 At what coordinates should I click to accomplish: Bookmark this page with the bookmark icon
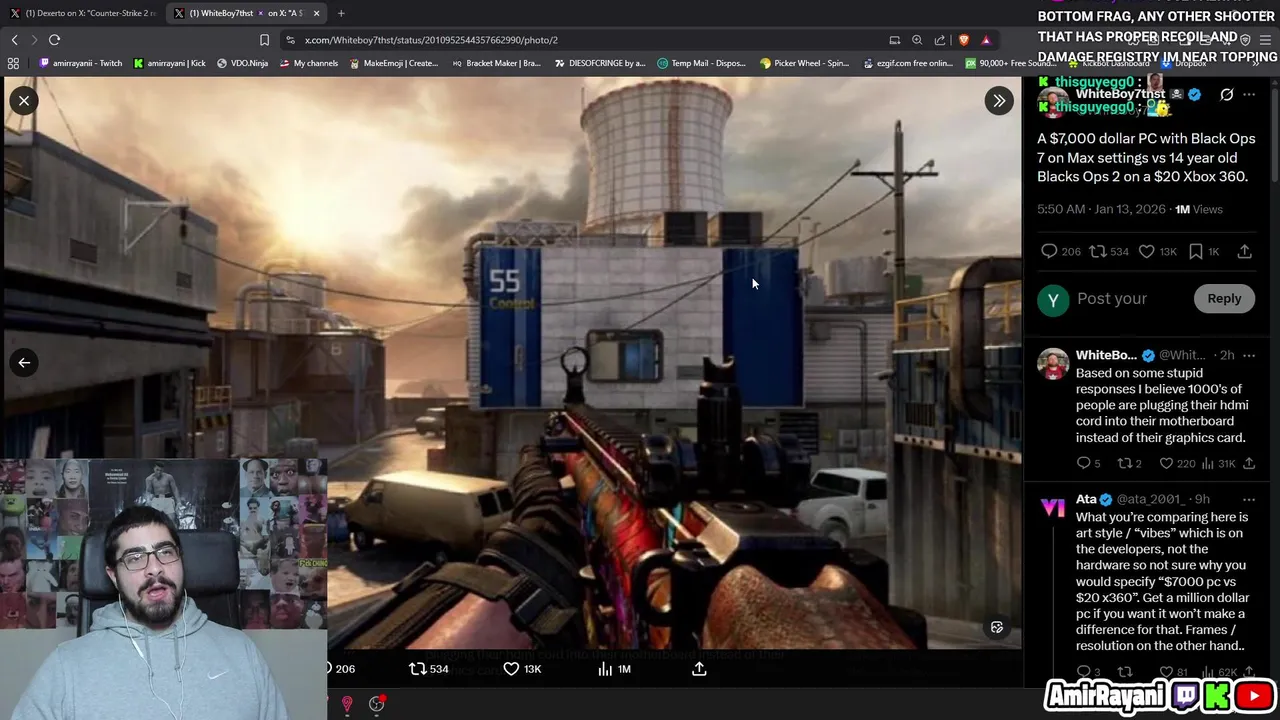point(264,40)
